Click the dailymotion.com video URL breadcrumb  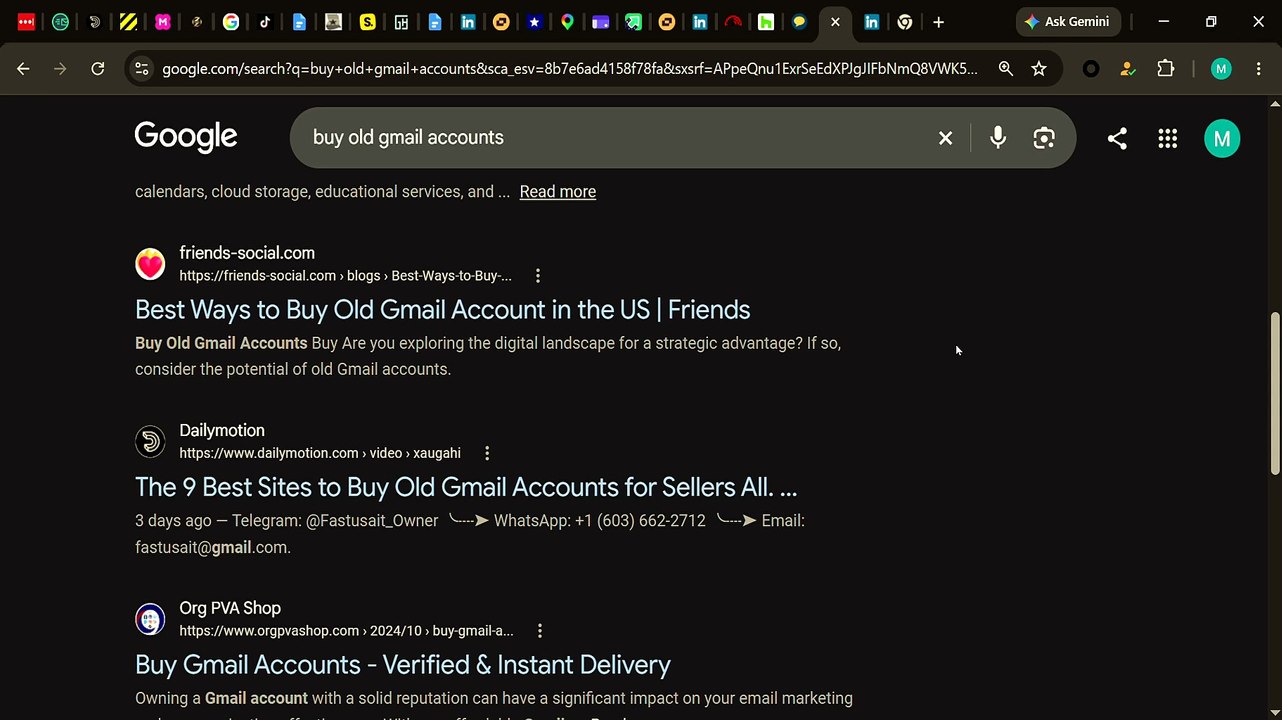[320, 453]
